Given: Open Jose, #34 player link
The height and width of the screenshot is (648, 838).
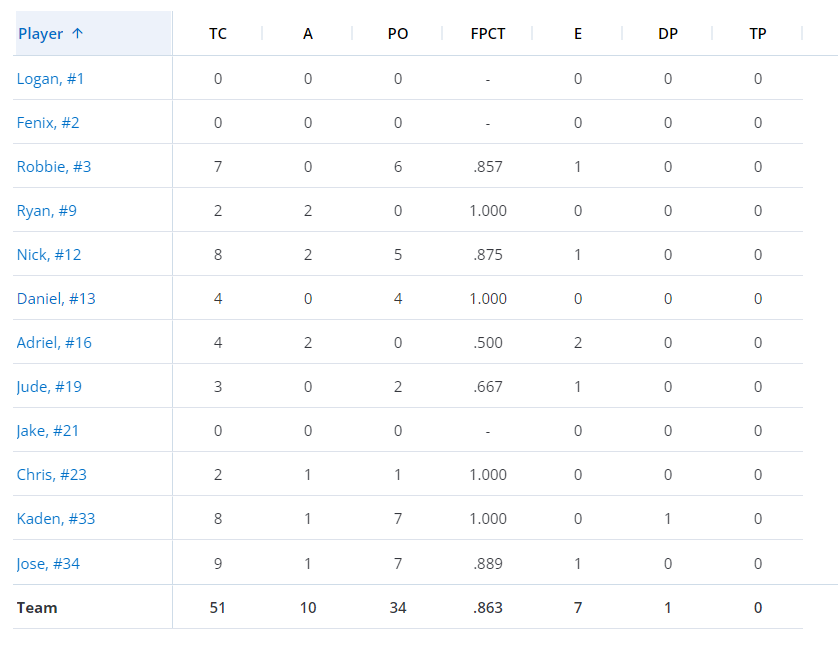Looking at the screenshot, I should [x=48, y=564].
